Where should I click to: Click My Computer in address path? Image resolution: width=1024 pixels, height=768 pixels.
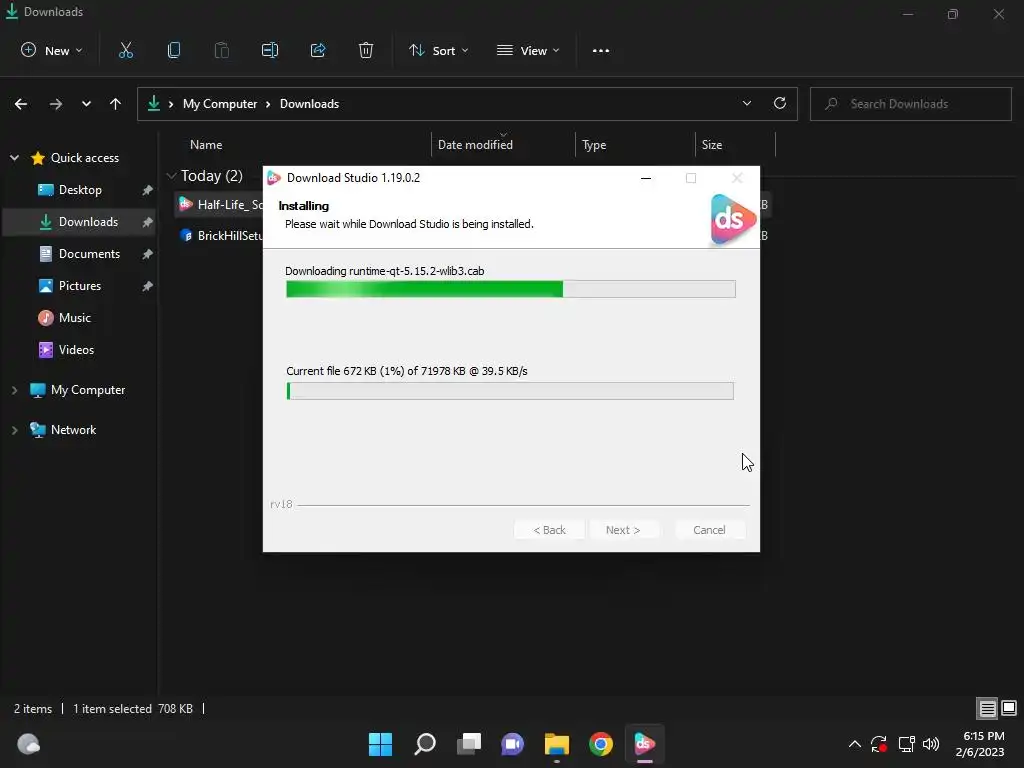click(220, 104)
